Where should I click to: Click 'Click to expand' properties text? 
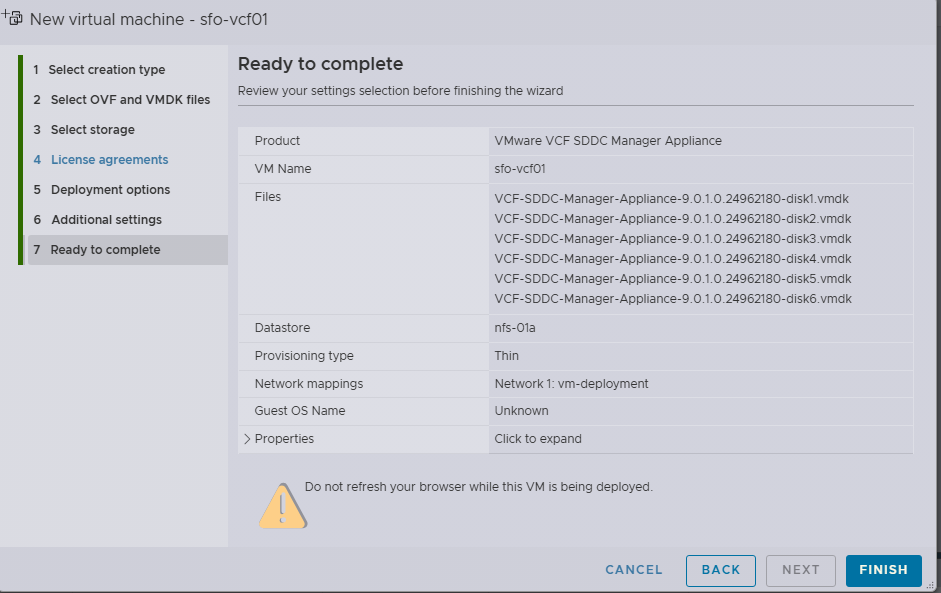coord(537,439)
